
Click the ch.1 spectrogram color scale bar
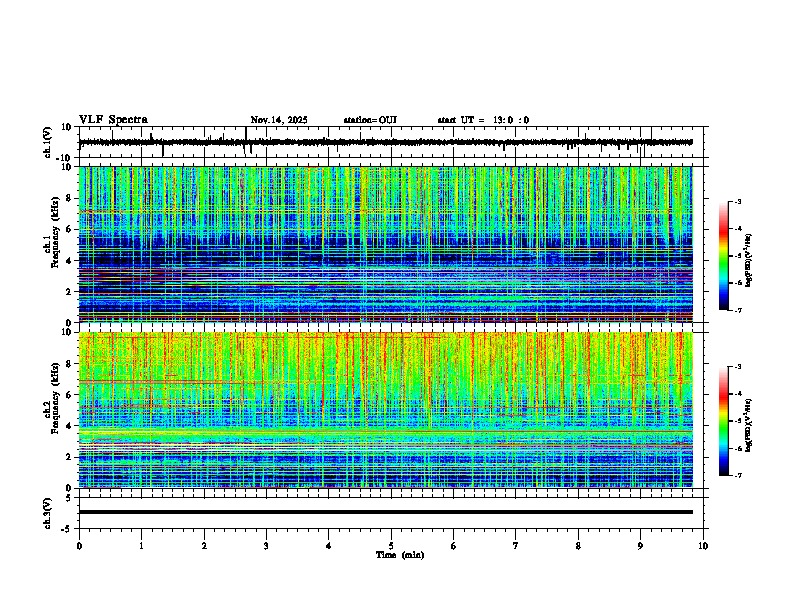click(x=723, y=256)
